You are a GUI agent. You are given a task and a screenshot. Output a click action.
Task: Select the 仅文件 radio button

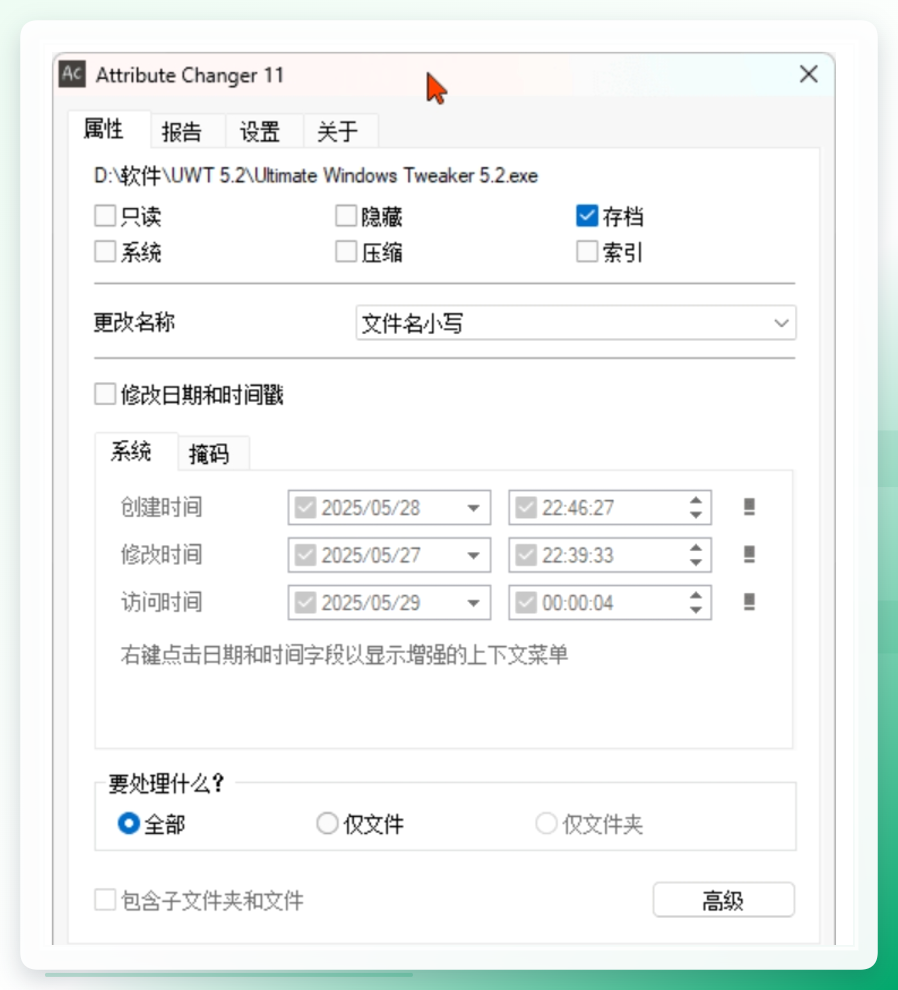click(x=327, y=823)
